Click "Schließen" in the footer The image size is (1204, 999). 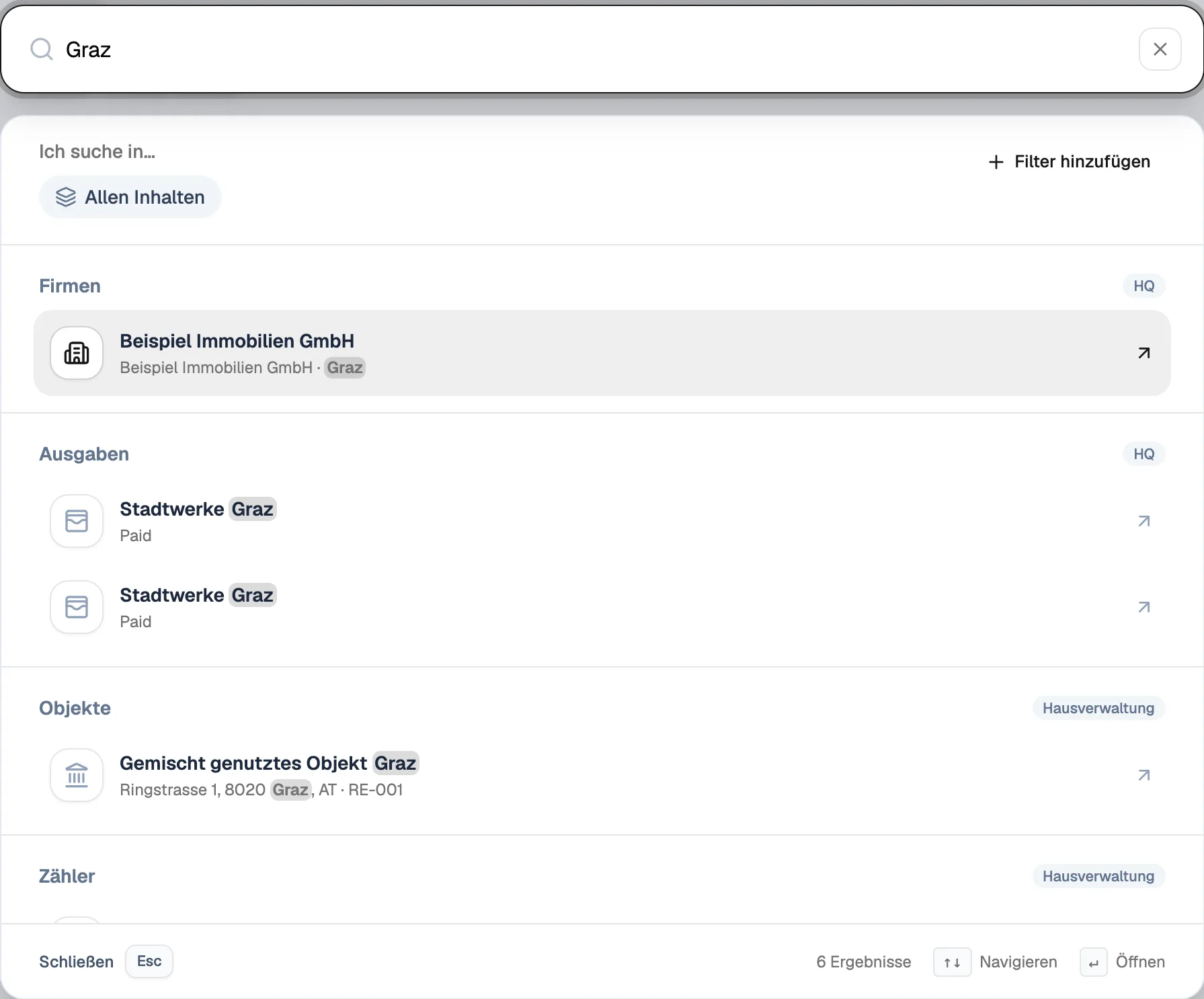click(76, 961)
